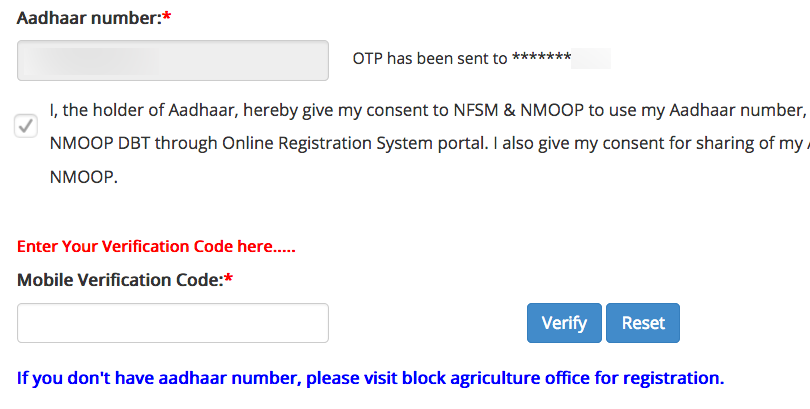Viewport: 810px width, 409px height.
Task: Click the masked asterisks of the phone number
Action: (541, 59)
